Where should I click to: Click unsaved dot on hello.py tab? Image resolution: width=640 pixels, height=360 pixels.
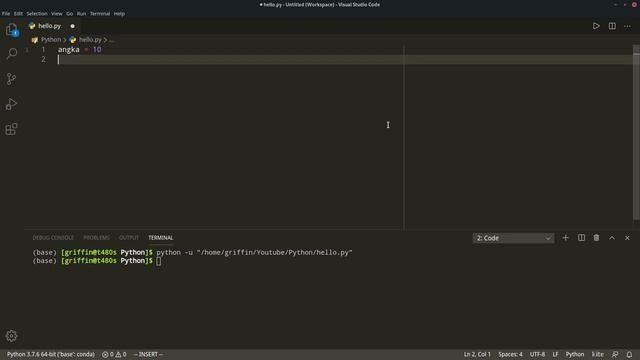pos(73,26)
